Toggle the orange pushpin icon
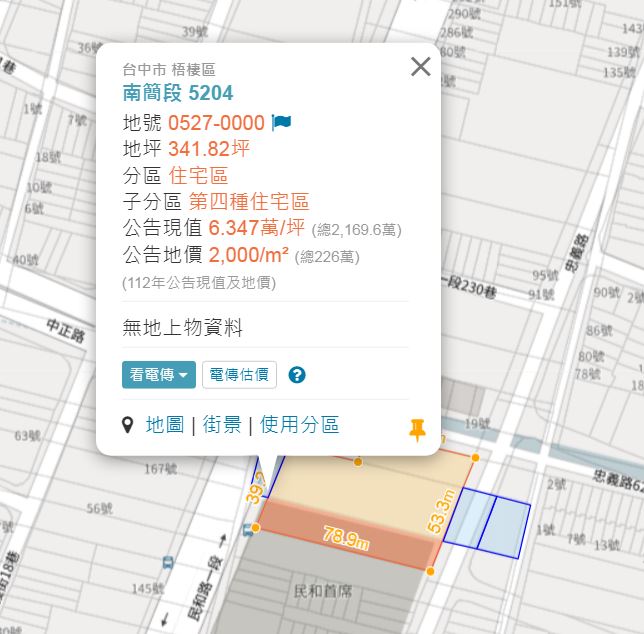The height and width of the screenshot is (634, 644). tap(417, 430)
